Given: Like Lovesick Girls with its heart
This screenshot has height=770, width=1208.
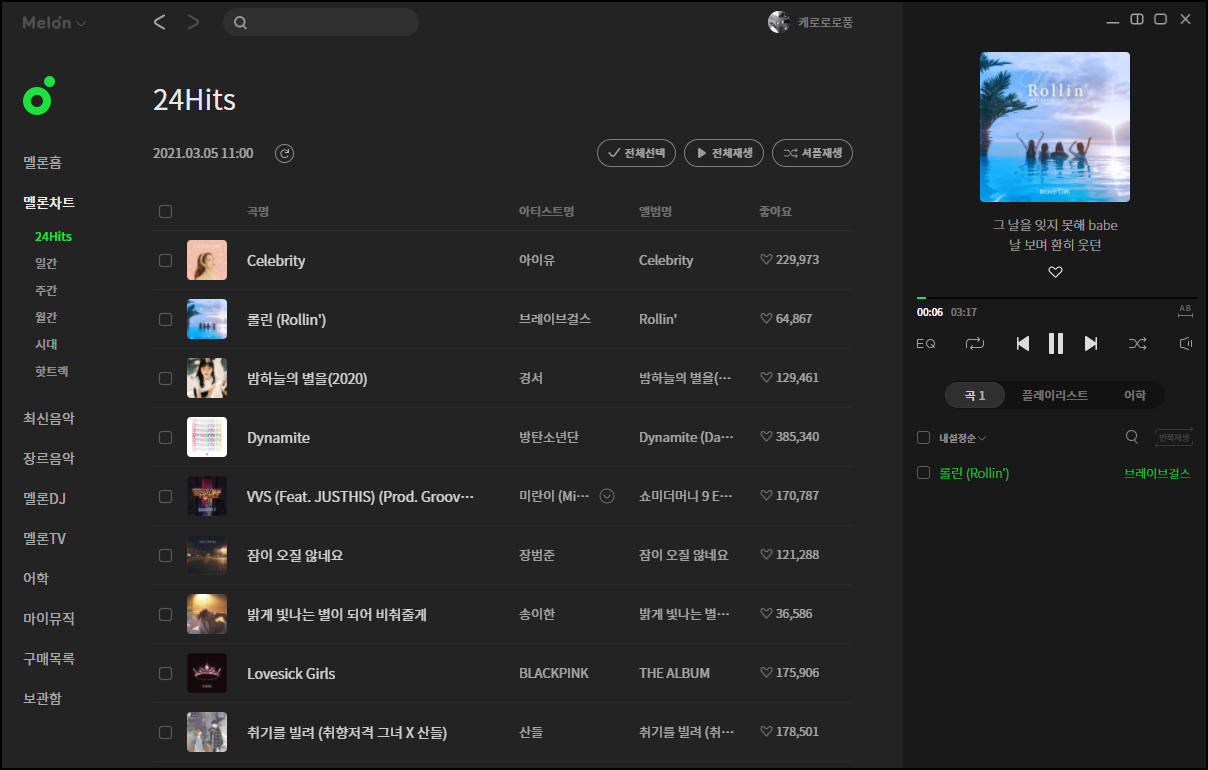Looking at the screenshot, I should pos(766,673).
